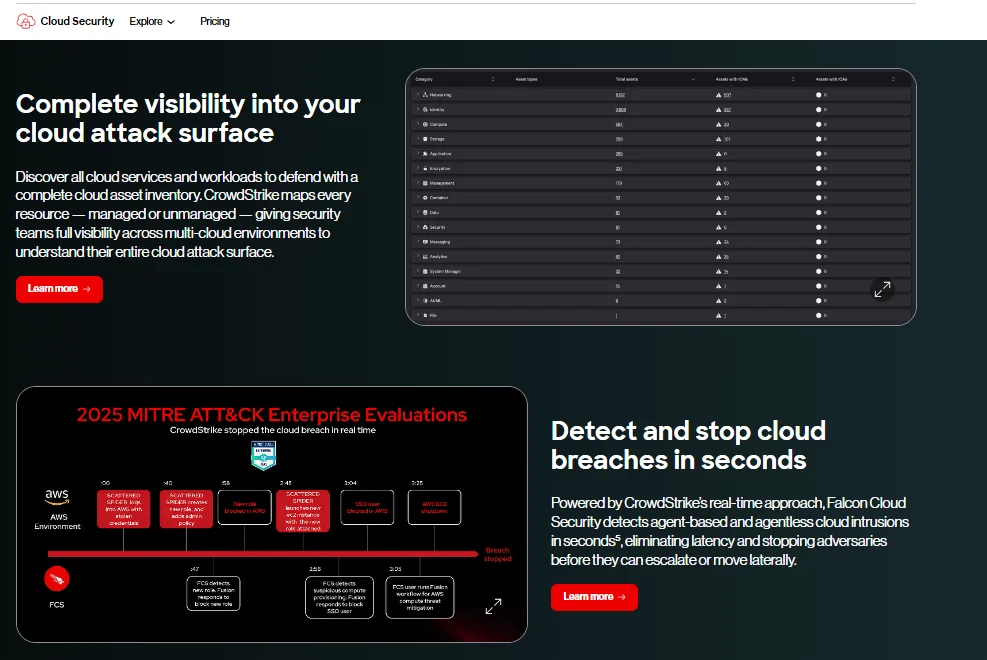This screenshot has height=660, width=987.
Task: Open the Application total assets count link
Action: (619, 154)
